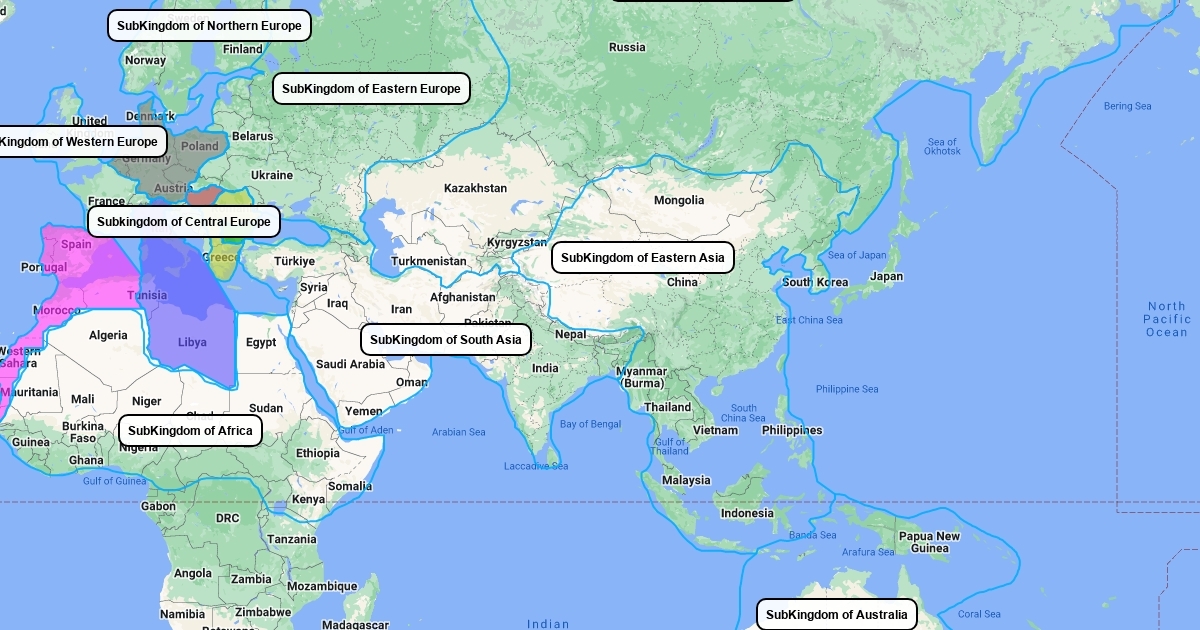Click the Afghanistan map label

pos(463,297)
